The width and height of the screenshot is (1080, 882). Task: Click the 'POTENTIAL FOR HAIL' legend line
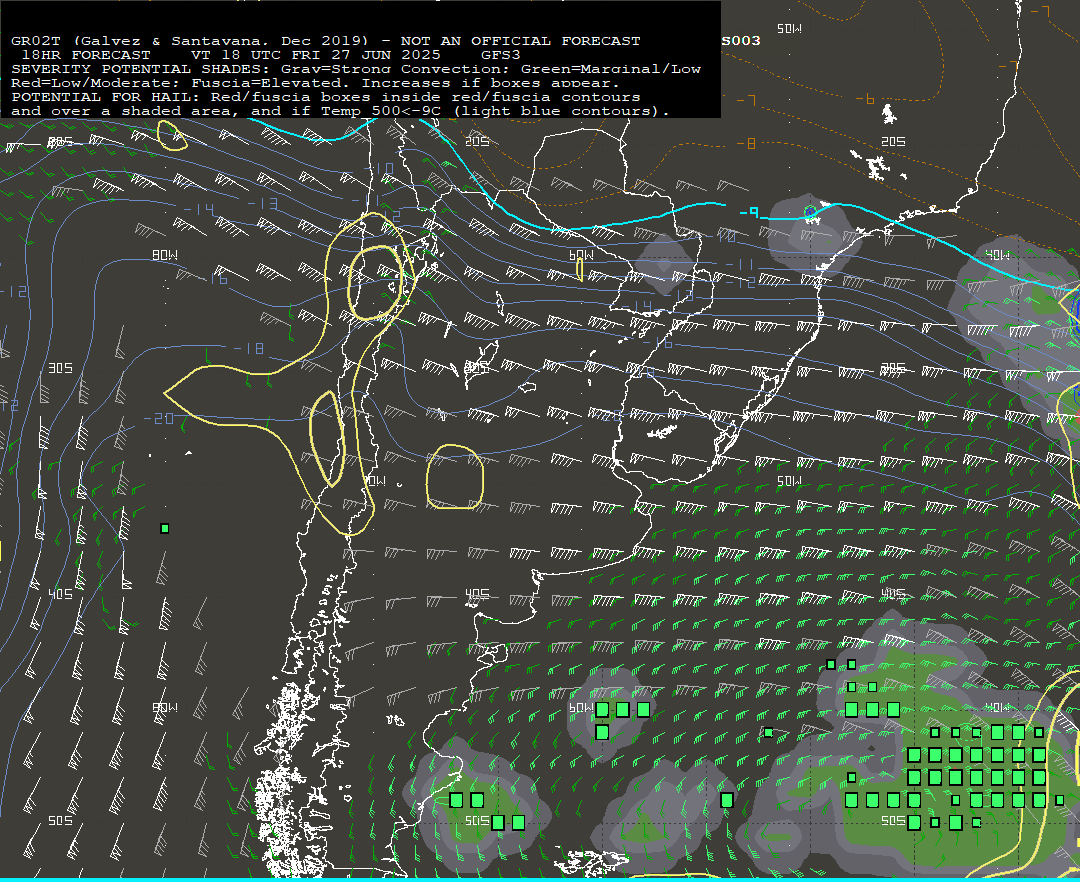(x=326, y=97)
